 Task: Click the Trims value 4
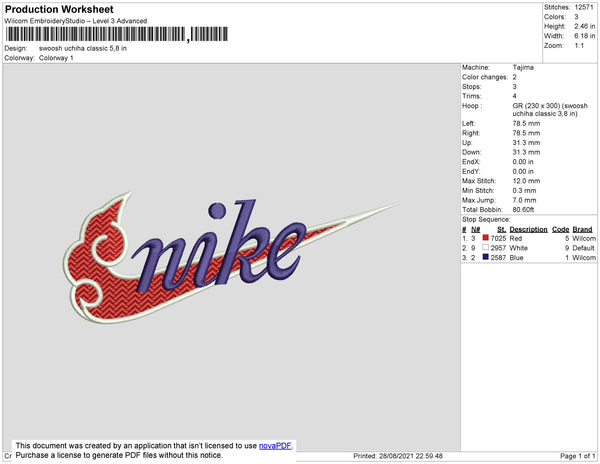click(514, 96)
